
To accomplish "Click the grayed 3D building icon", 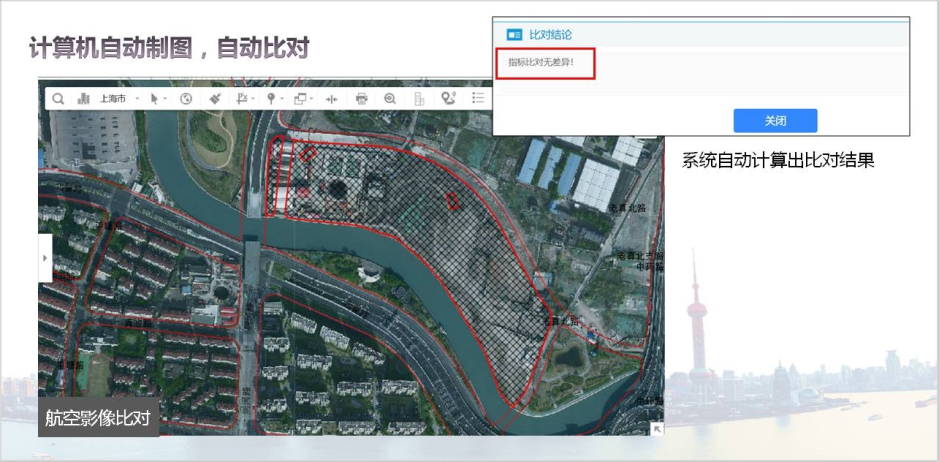I will coord(419,99).
